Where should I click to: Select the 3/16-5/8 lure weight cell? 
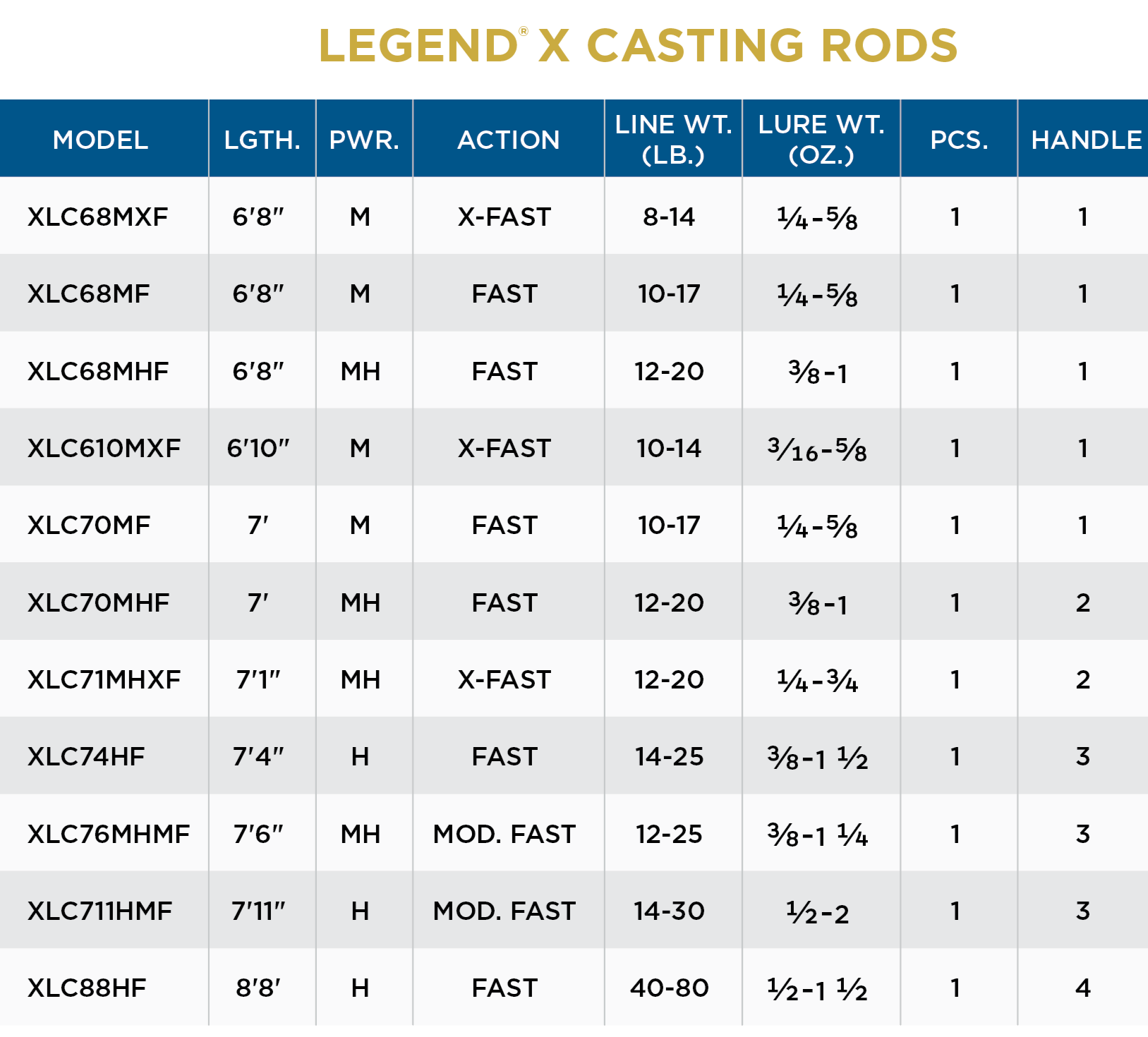click(x=817, y=449)
